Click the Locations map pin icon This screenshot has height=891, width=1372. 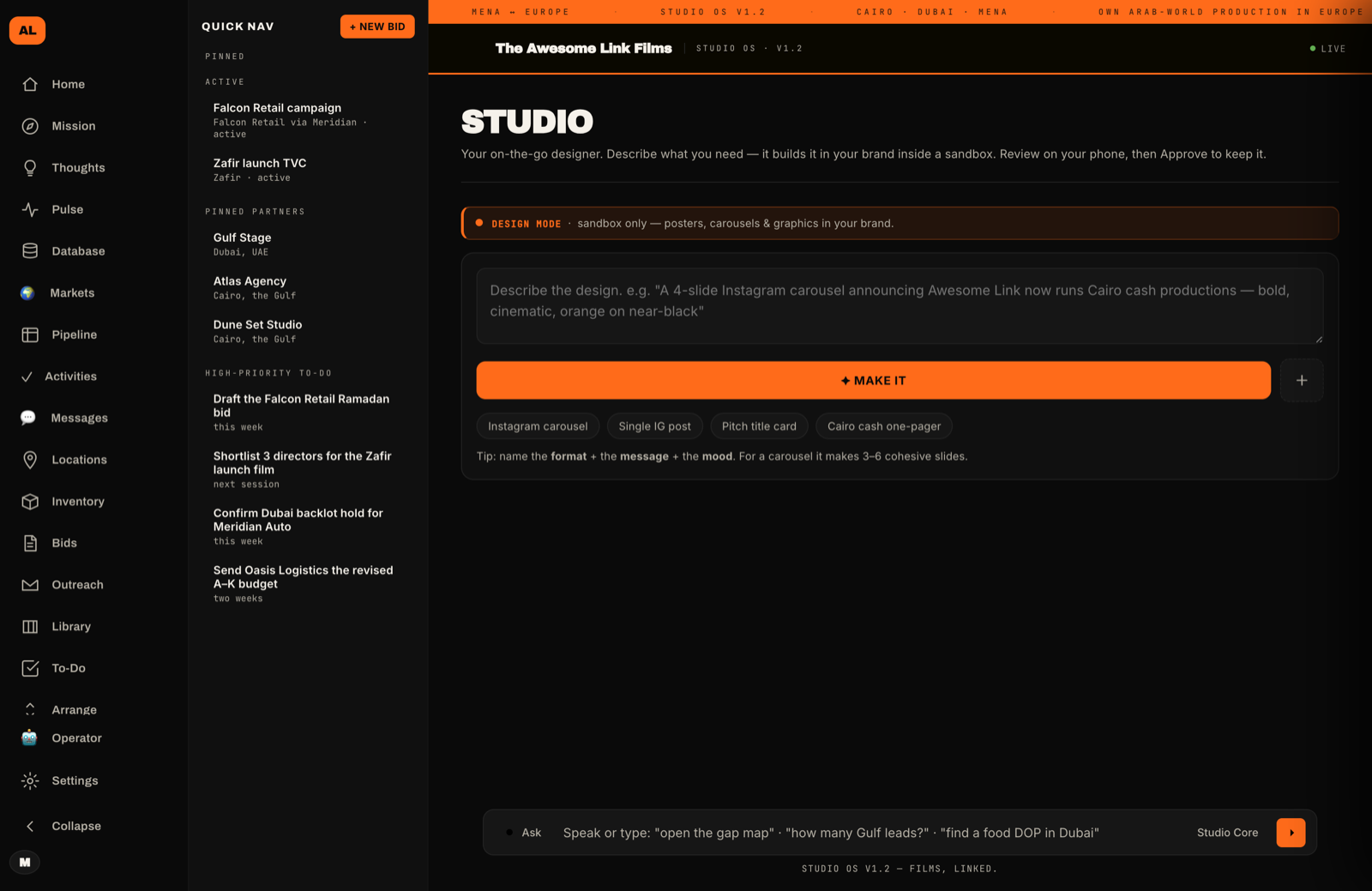click(x=30, y=460)
